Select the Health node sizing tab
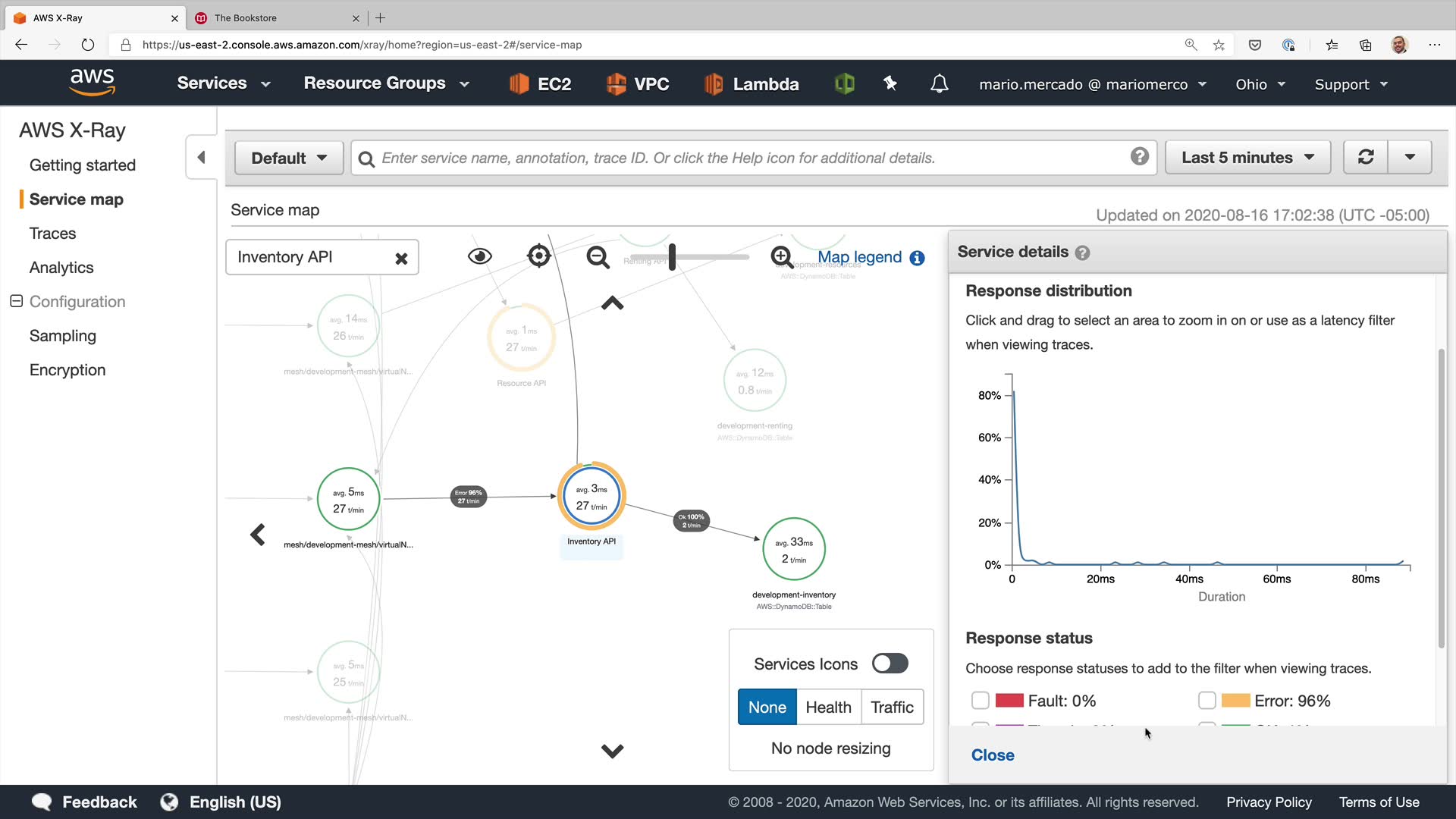1456x819 pixels. [x=828, y=707]
